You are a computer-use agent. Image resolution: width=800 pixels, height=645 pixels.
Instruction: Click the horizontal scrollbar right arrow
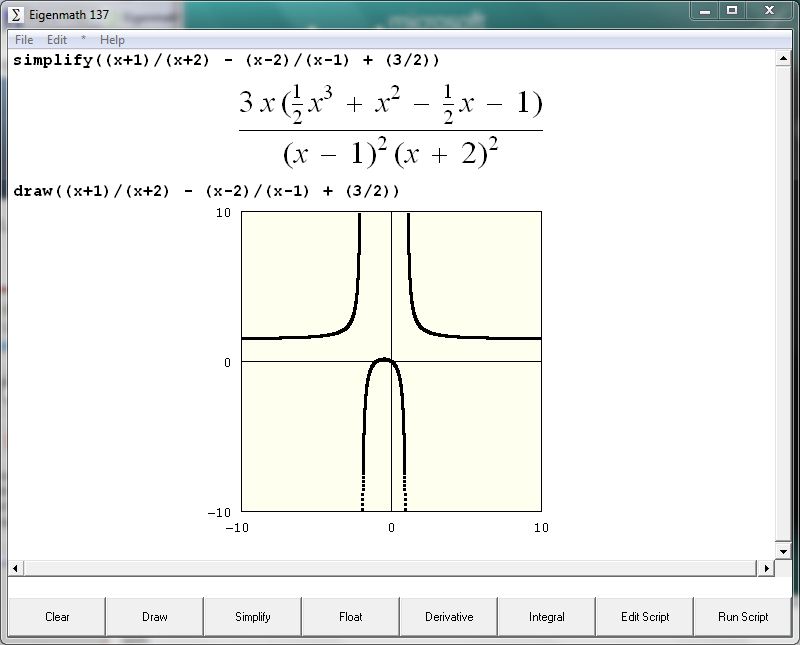point(767,568)
